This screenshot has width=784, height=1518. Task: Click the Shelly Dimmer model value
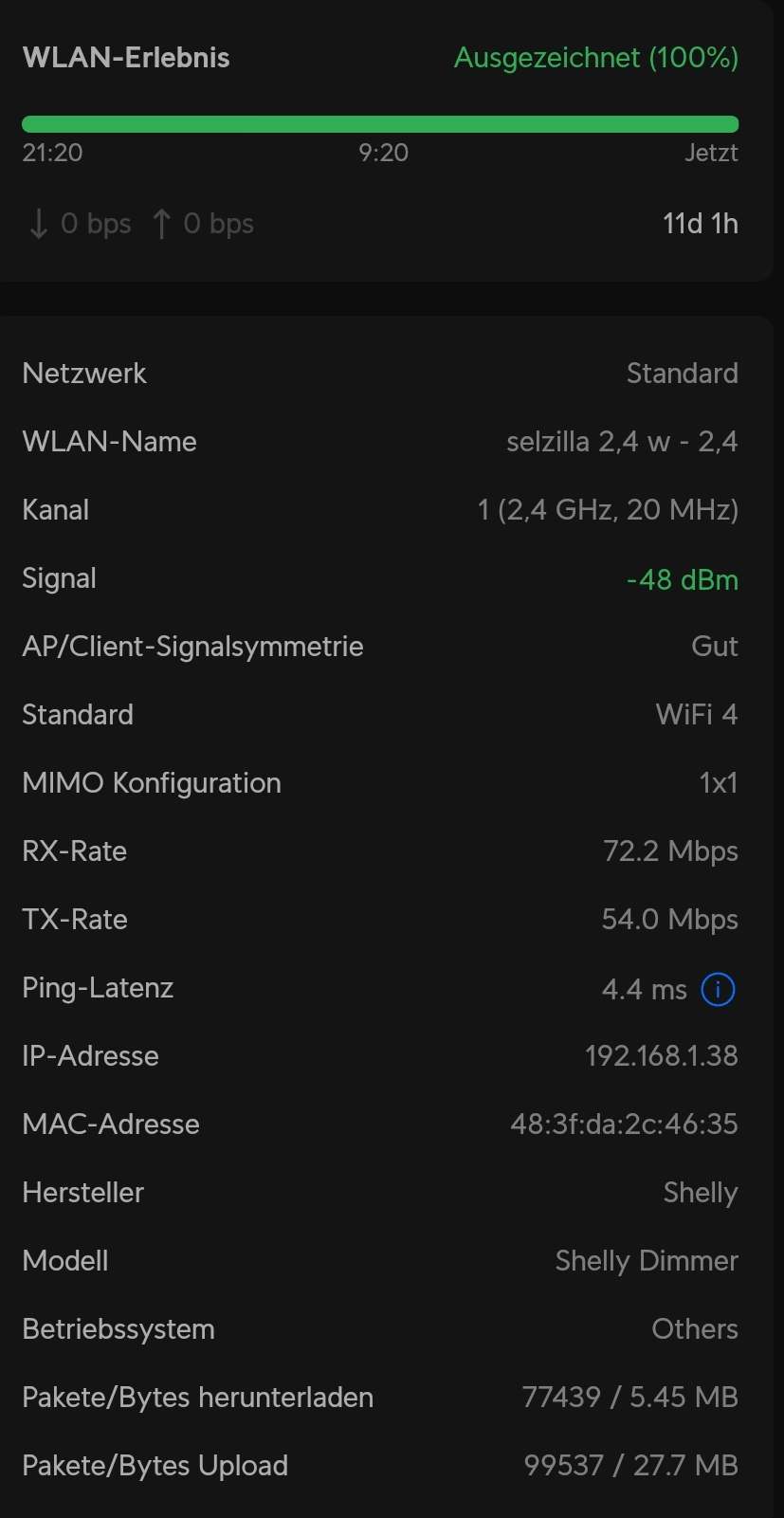[x=646, y=1260]
